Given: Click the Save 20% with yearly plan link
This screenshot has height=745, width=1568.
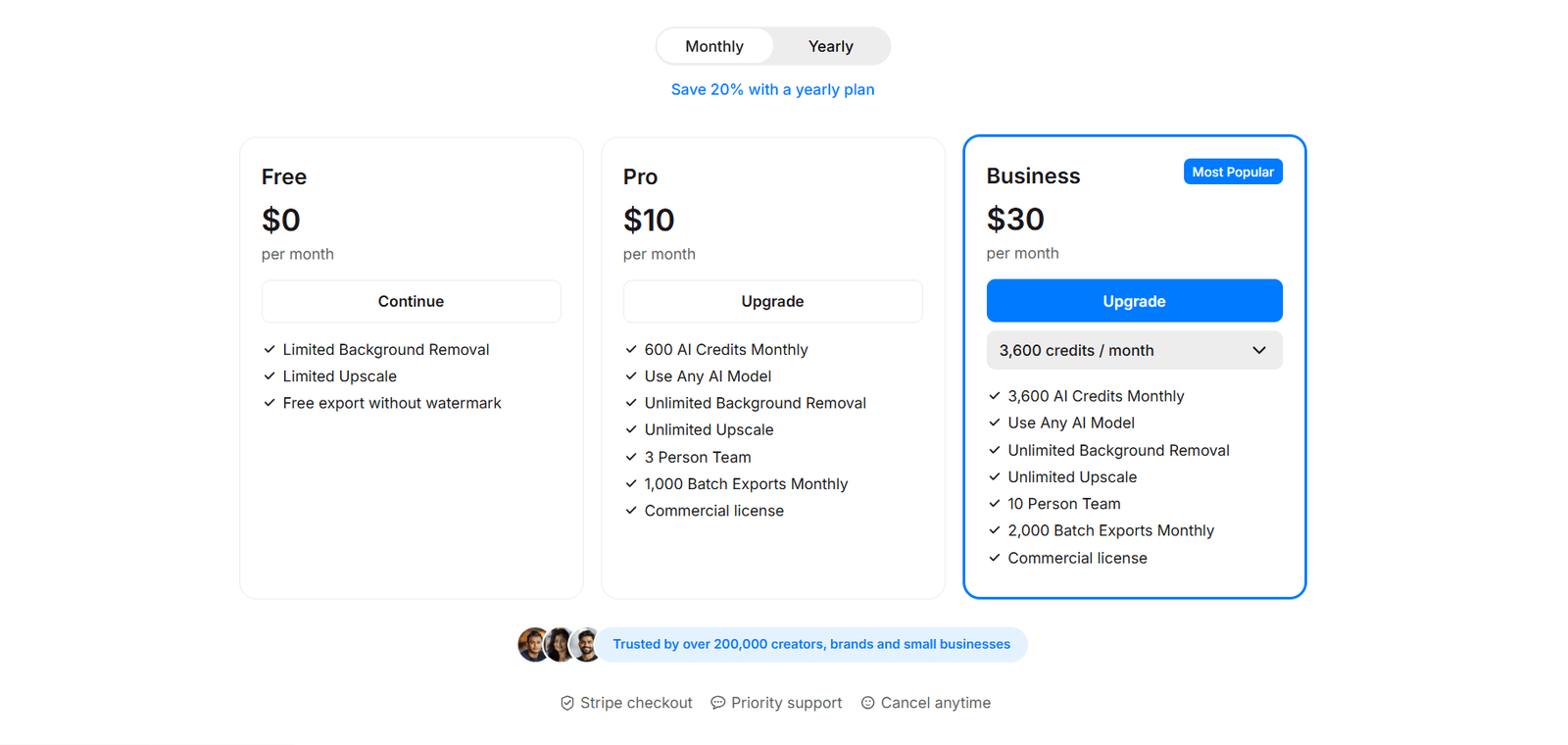Looking at the screenshot, I should [x=772, y=89].
